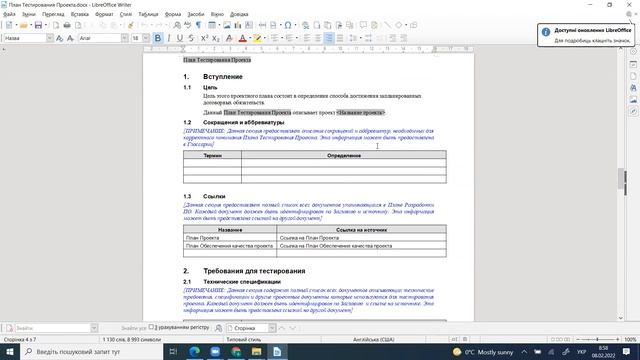Insert a table using the table icon
Image resolution: width=640 pixels, height=360 pixels.
tap(211, 25)
